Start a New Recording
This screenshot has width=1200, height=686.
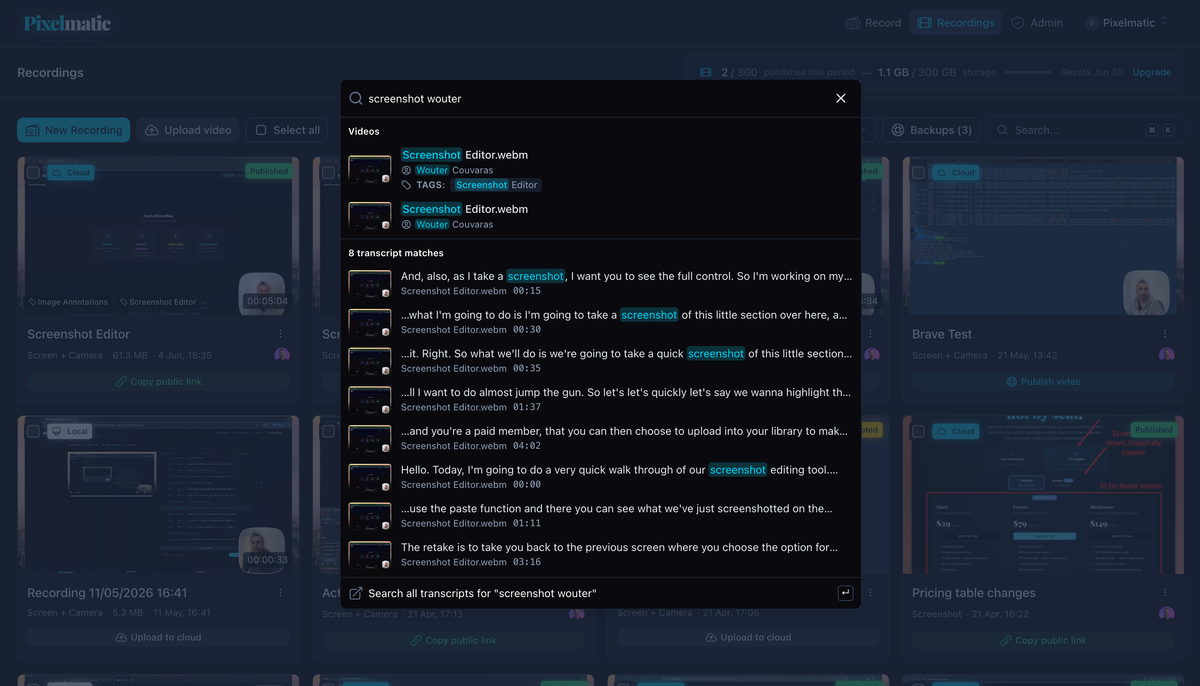point(73,130)
